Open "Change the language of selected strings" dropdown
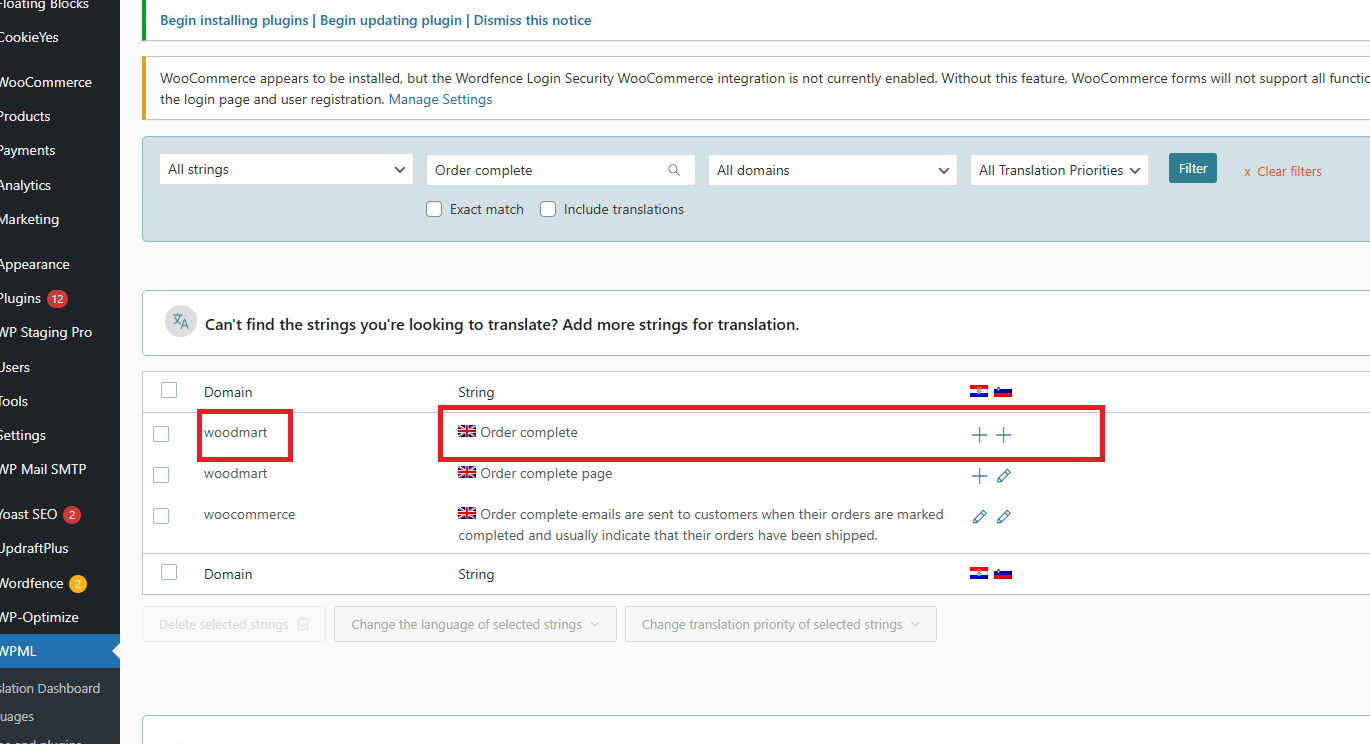Image resolution: width=1370 pixels, height=744 pixels. [x=475, y=624]
